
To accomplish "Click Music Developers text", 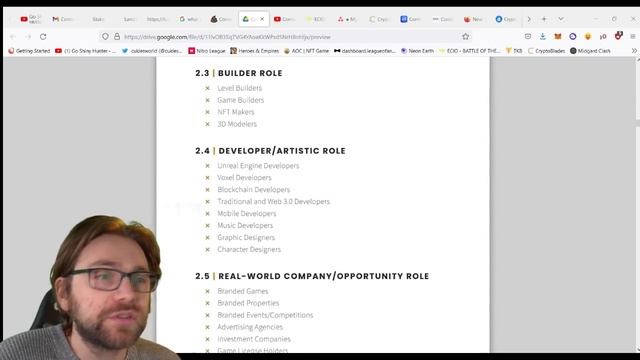I will [245, 225].
